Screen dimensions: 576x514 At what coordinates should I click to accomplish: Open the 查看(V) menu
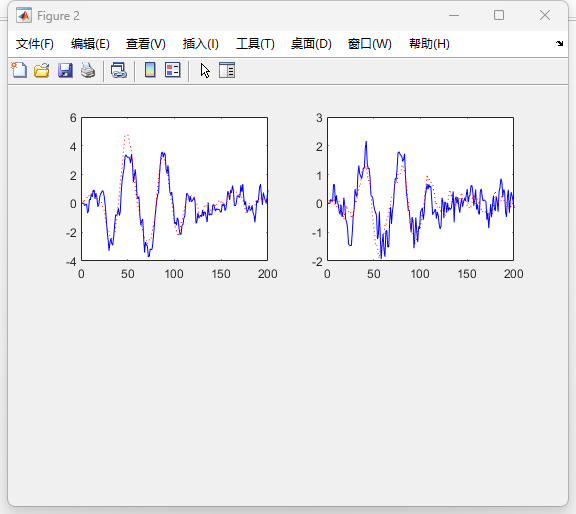(x=146, y=44)
